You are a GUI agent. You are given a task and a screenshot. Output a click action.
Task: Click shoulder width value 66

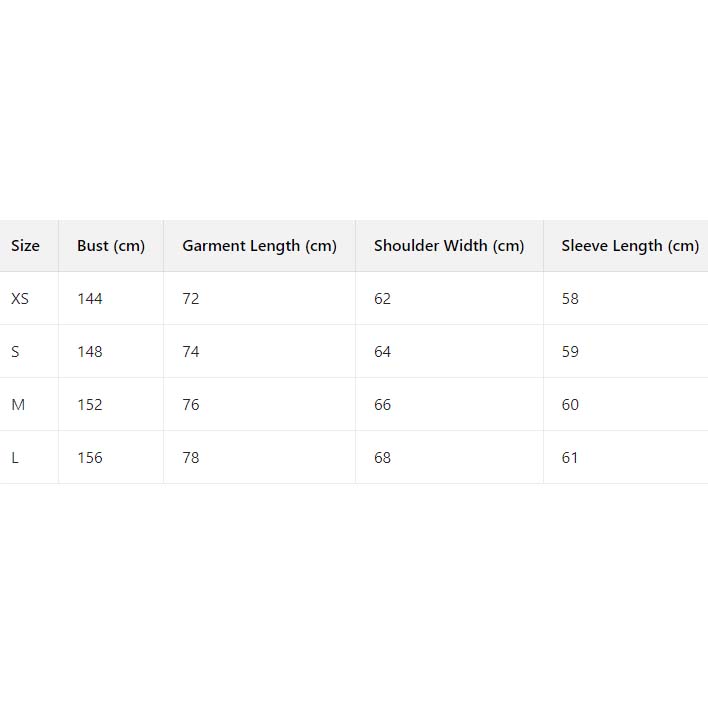(x=383, y=405)
